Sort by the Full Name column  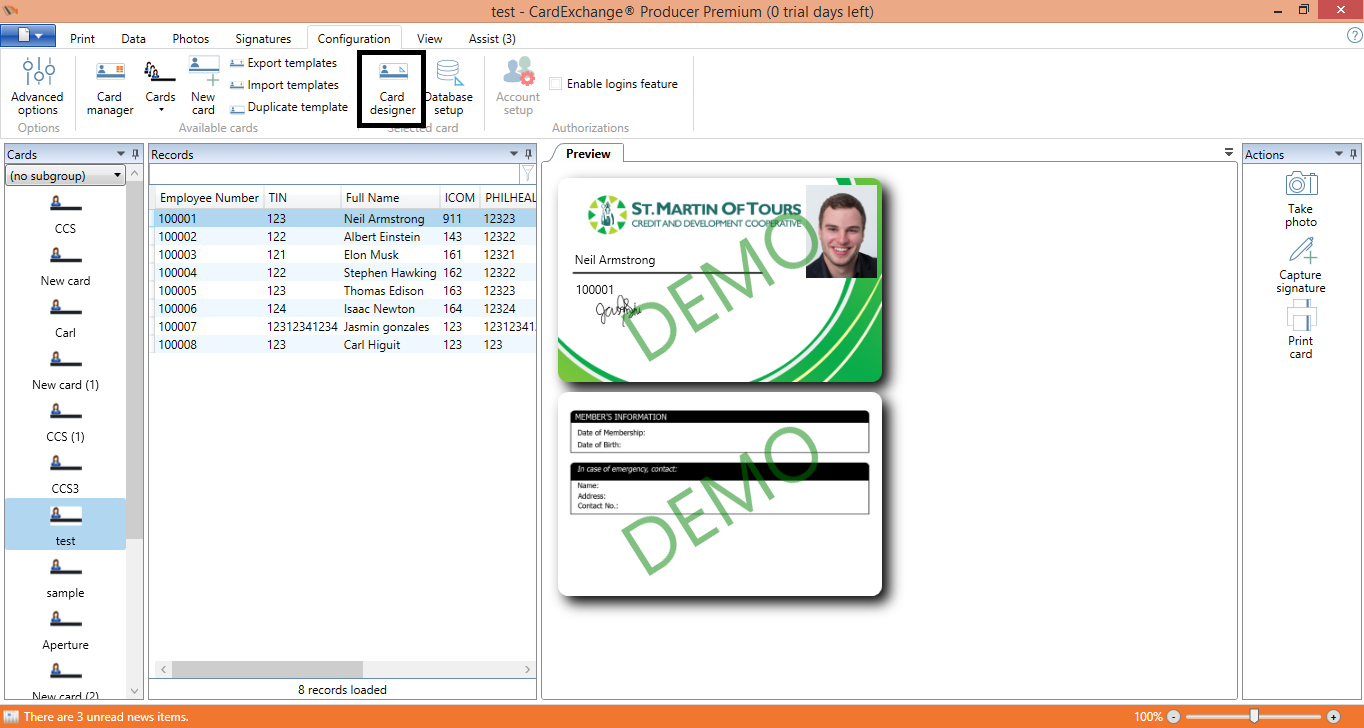pyautogui.click(x=390, y=198)
